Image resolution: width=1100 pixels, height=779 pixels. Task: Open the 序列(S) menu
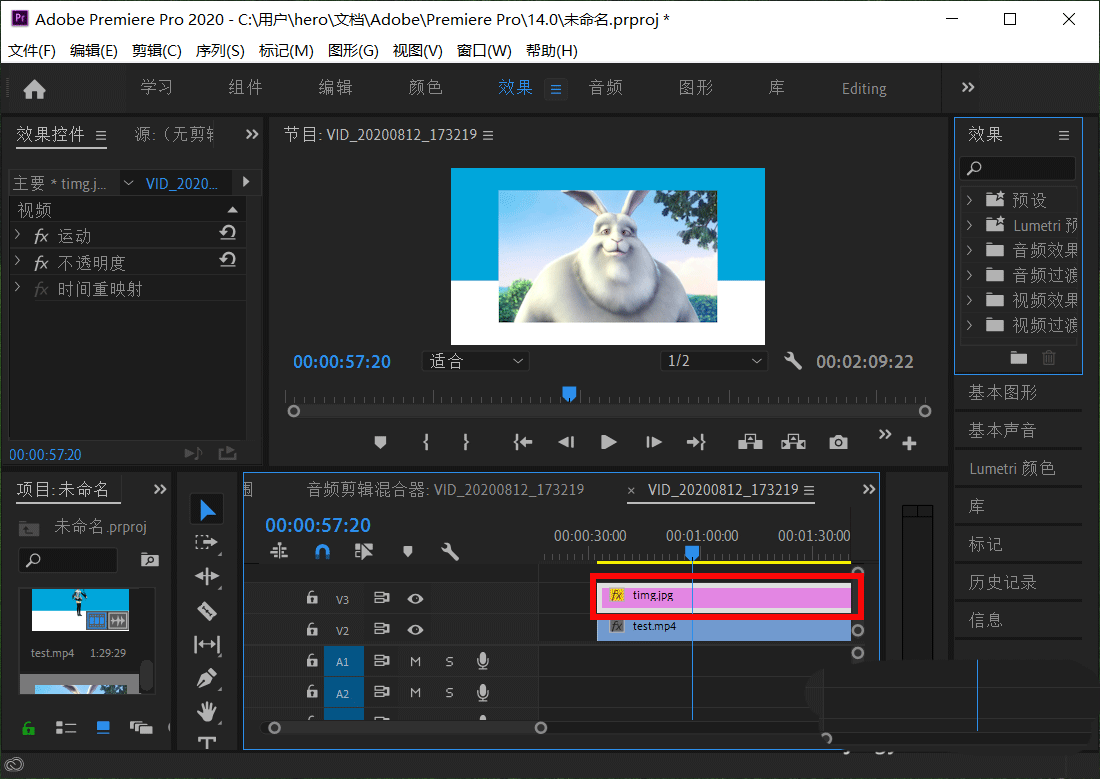point(220,51)
